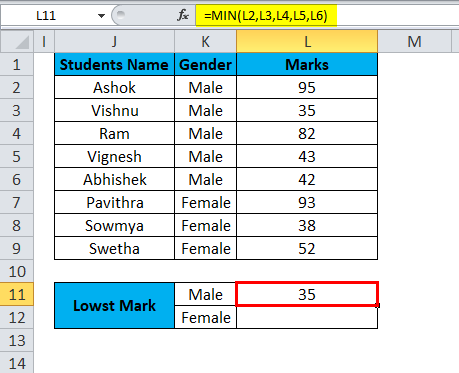459x373 pixels.
Task: Click the formula bar with =MIN formula
Action: click(327, 16)
